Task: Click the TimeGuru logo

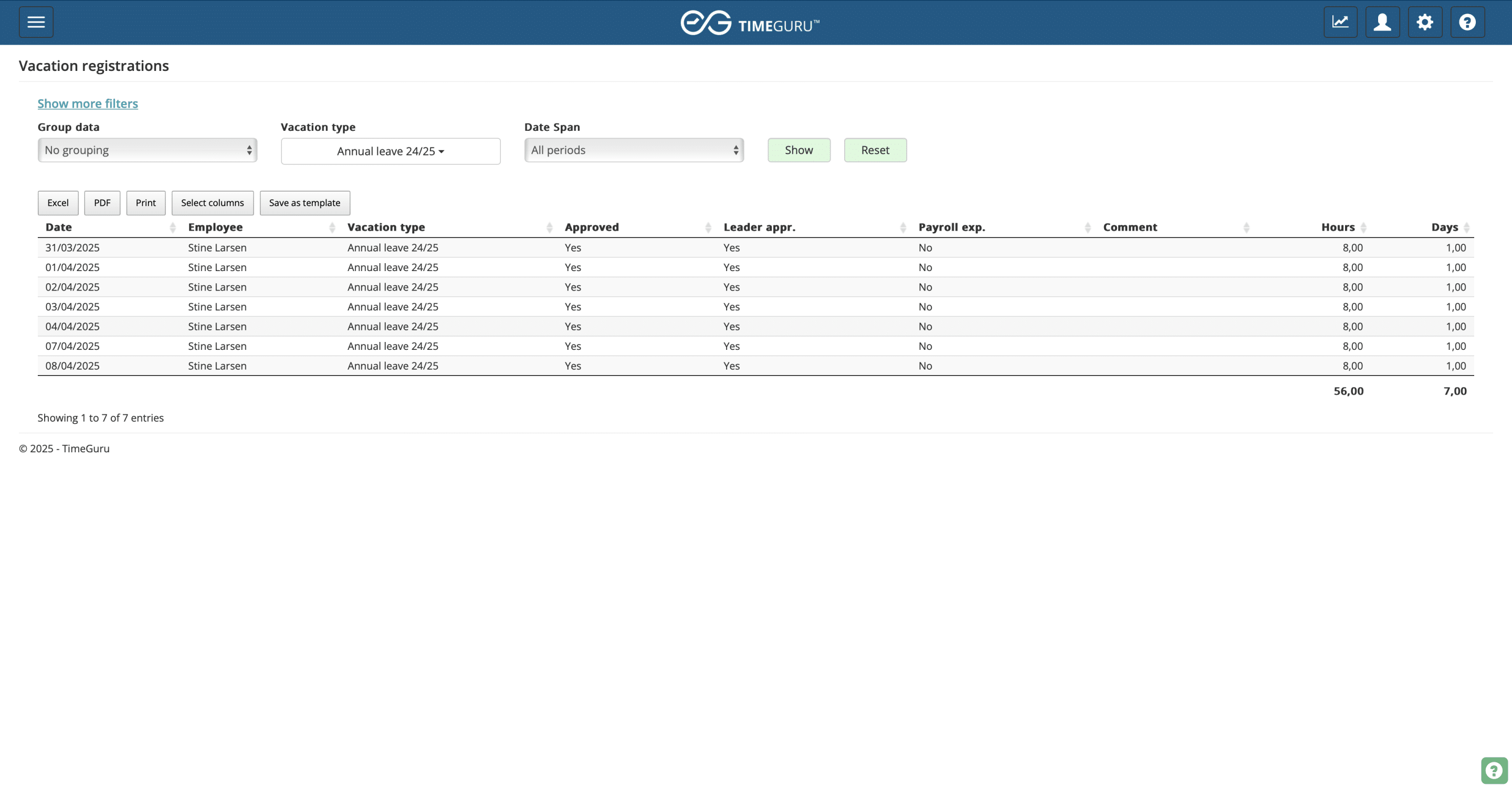Action: coord(750,23)
